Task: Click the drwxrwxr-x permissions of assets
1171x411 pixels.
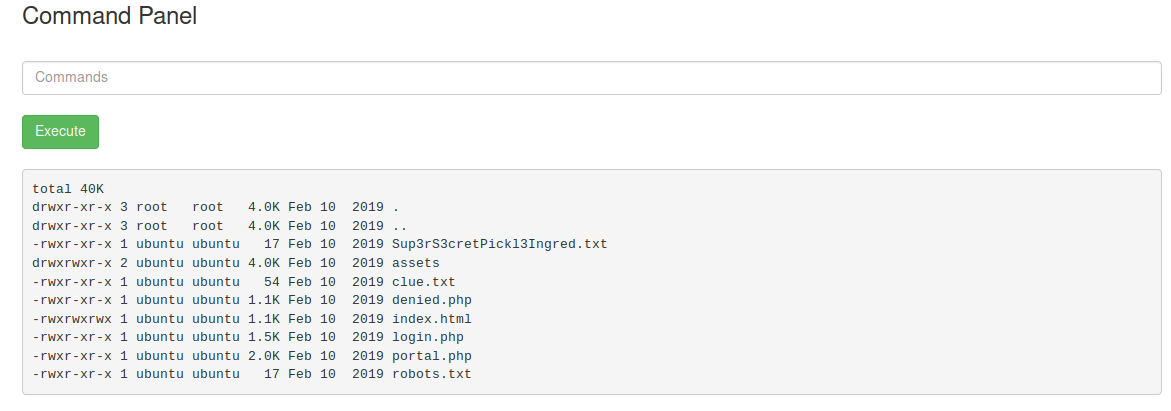Action: (x=72, y=263)
